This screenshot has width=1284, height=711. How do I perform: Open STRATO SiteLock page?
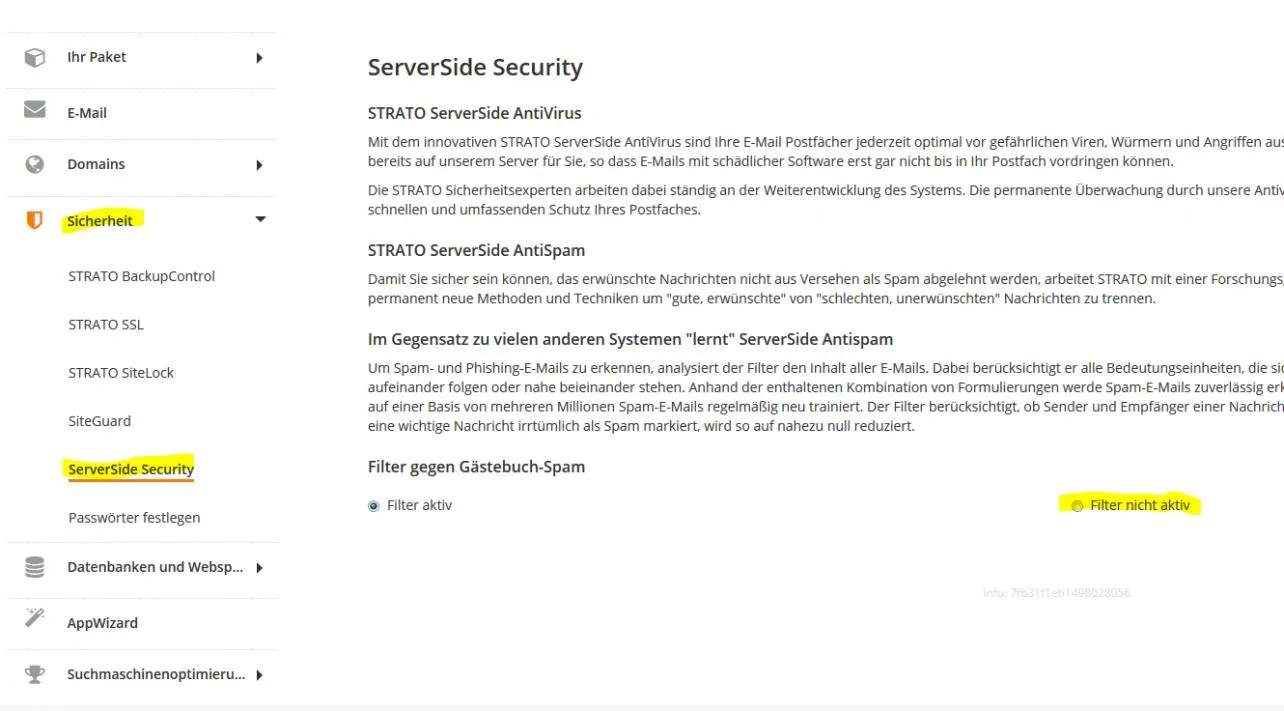[x=121, y=372]
